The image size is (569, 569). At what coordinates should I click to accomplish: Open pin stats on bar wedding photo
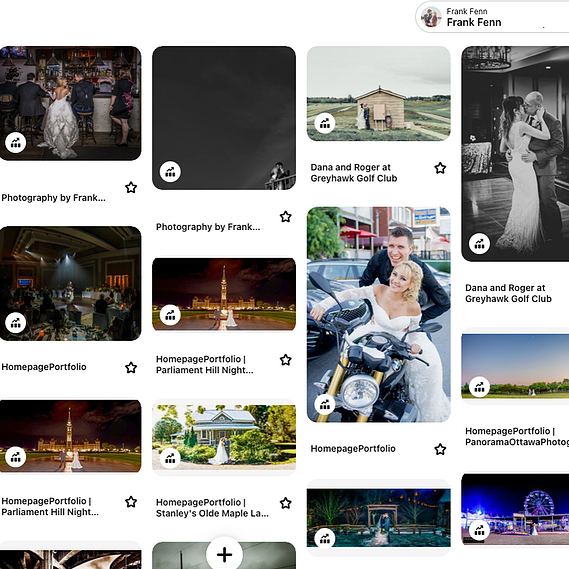(x=16, y=143)
